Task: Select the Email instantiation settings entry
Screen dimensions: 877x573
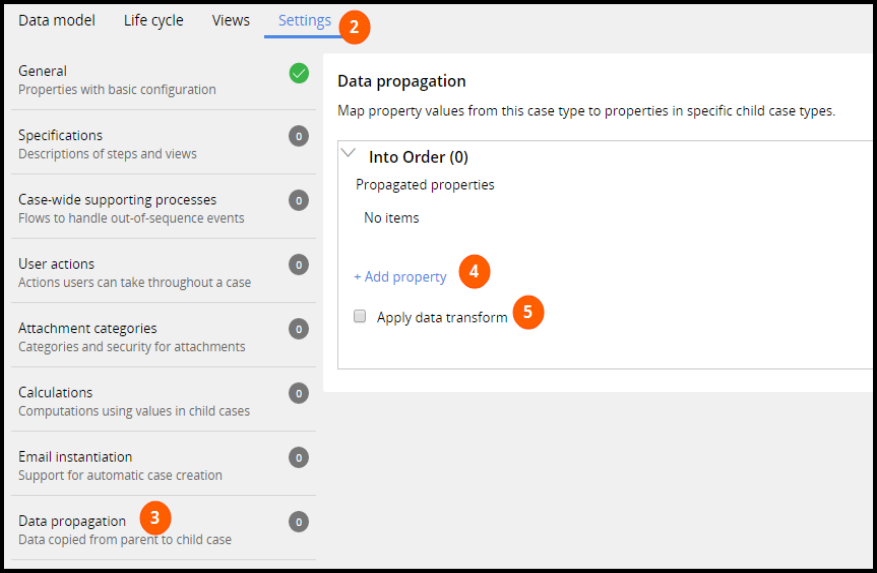Action: click(x=75, y=457)
